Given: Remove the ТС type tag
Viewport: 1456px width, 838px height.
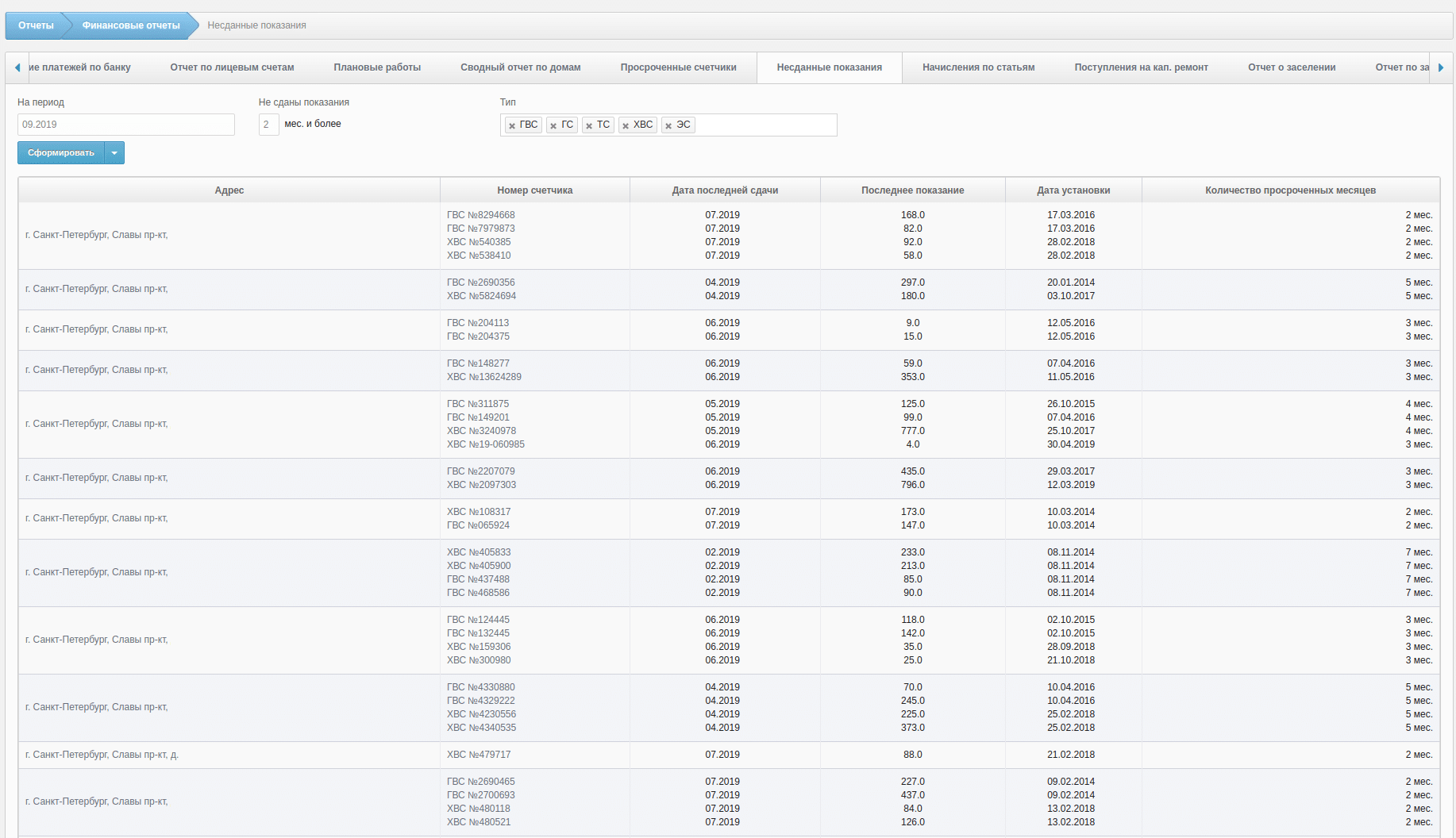Looking at the screenshot, I should 589,125.
